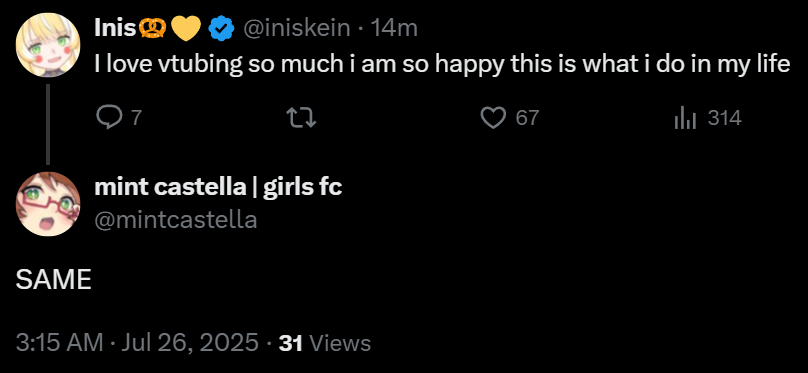
Task: Open mint castella | girls fc name
Action: 218,188
